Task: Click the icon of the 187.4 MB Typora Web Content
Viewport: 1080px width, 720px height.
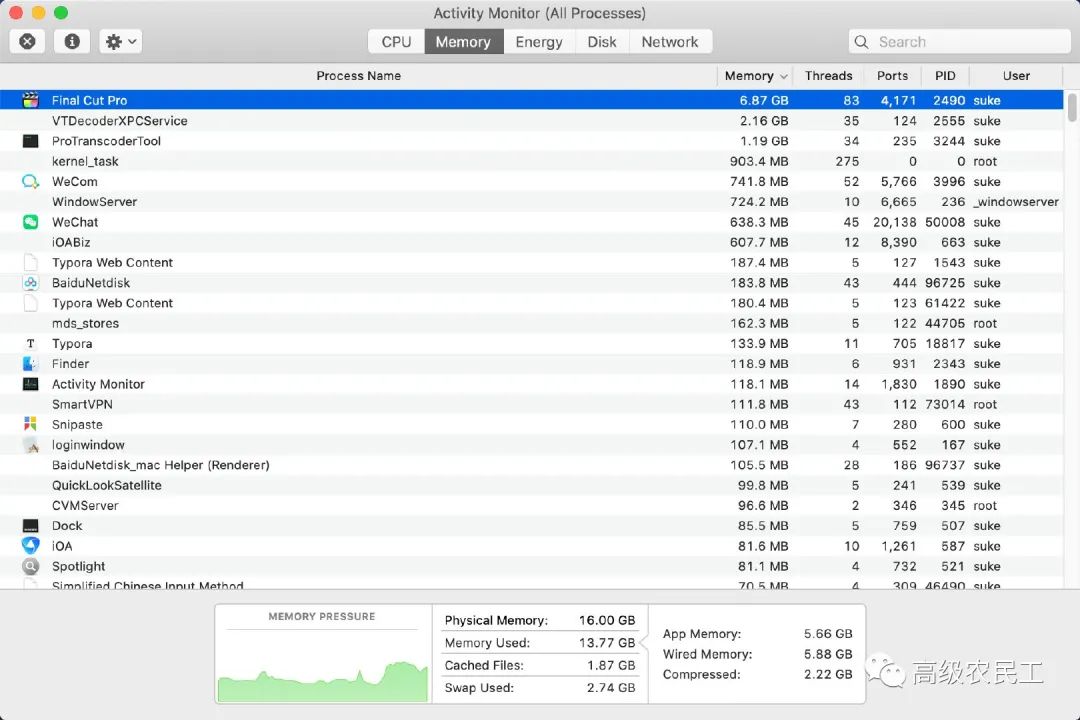Action: 30,263
